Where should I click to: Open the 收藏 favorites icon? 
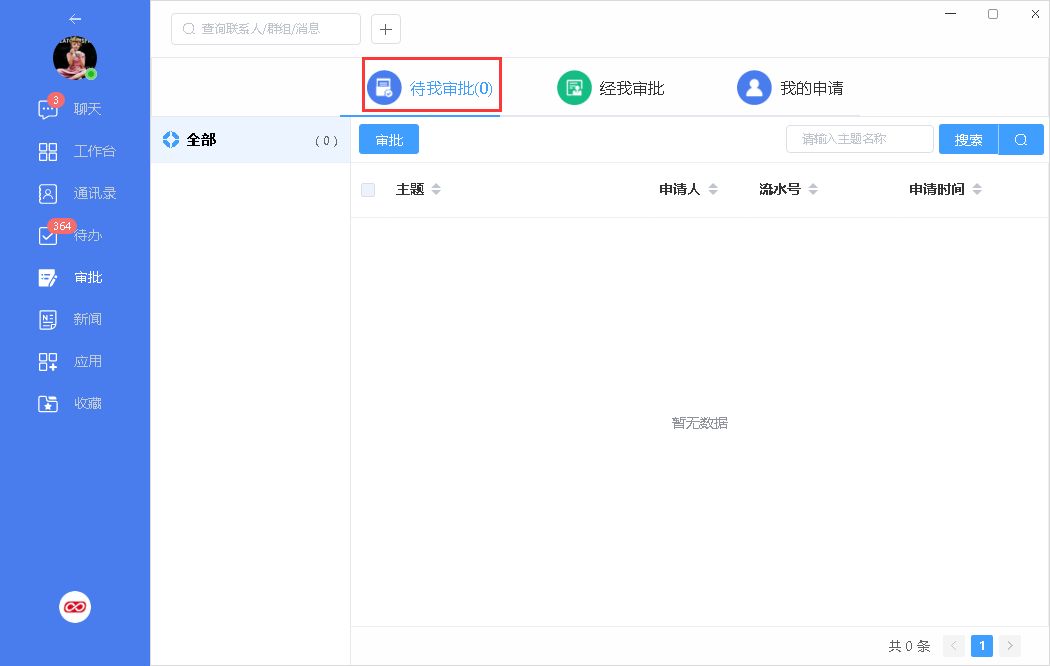[x=48, y=404]
